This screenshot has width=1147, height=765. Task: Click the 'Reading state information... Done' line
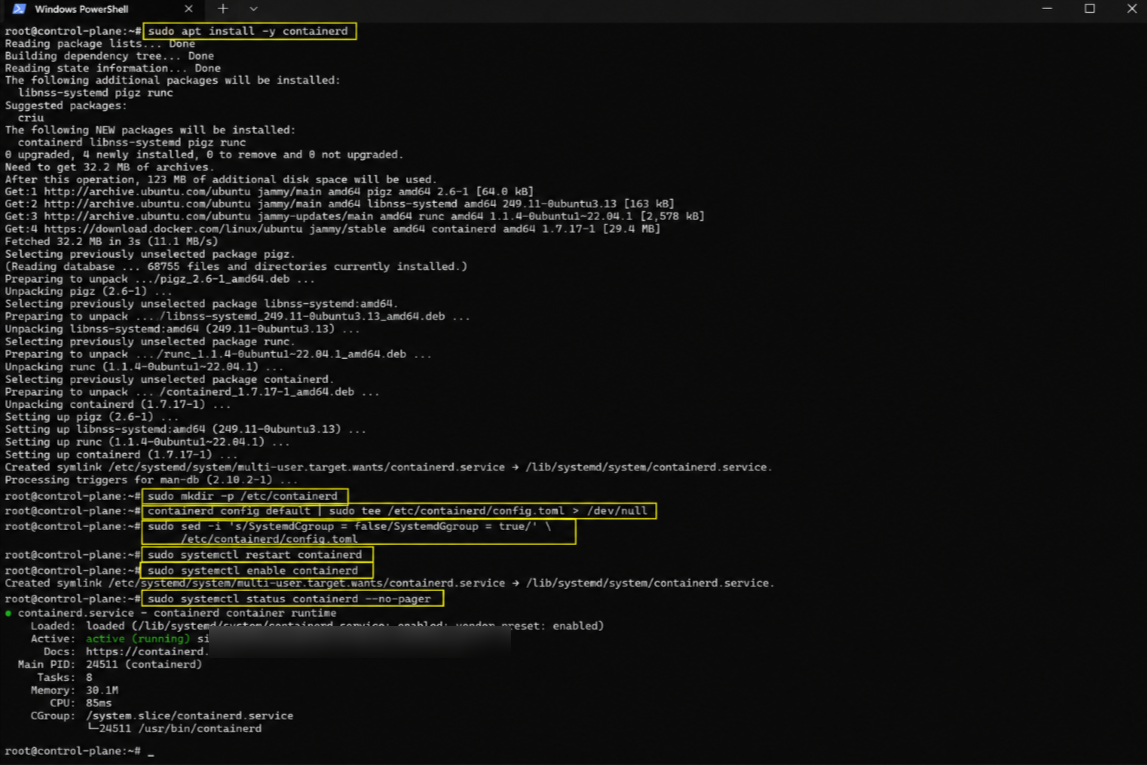point(113,69)
